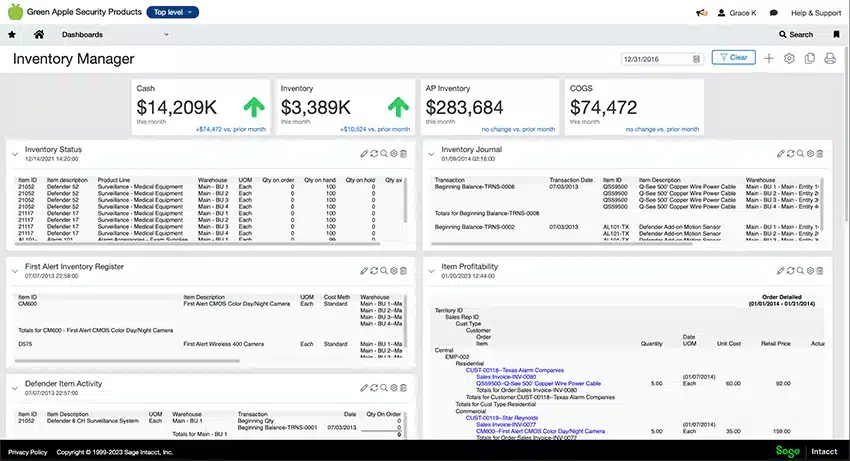Open the calendar picker icon
Image resolution: width=850 pixels, height=461 pixels.
pyautogui.click(x=696, y=59)
